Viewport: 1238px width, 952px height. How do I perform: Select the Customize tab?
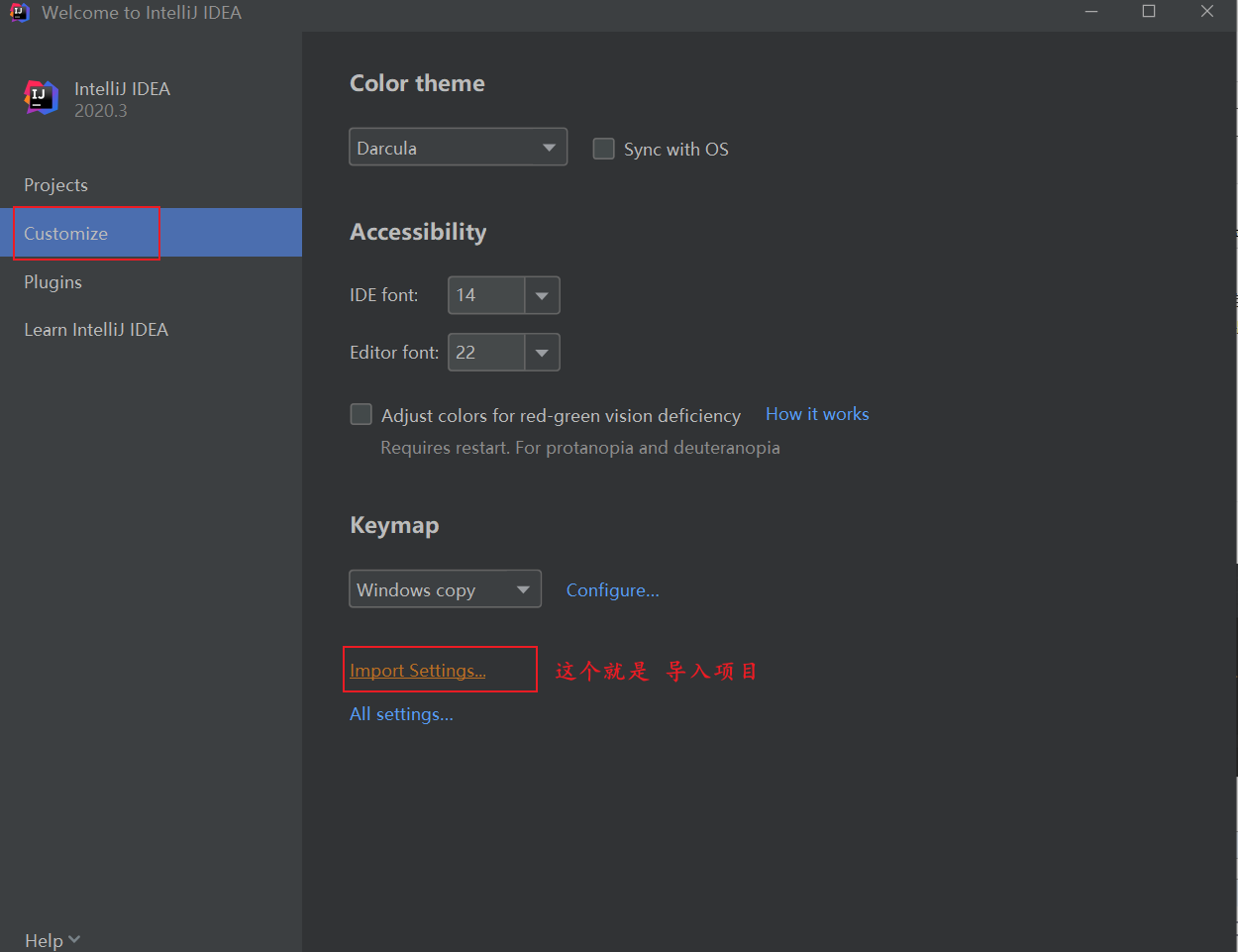(x=151, y=233)
